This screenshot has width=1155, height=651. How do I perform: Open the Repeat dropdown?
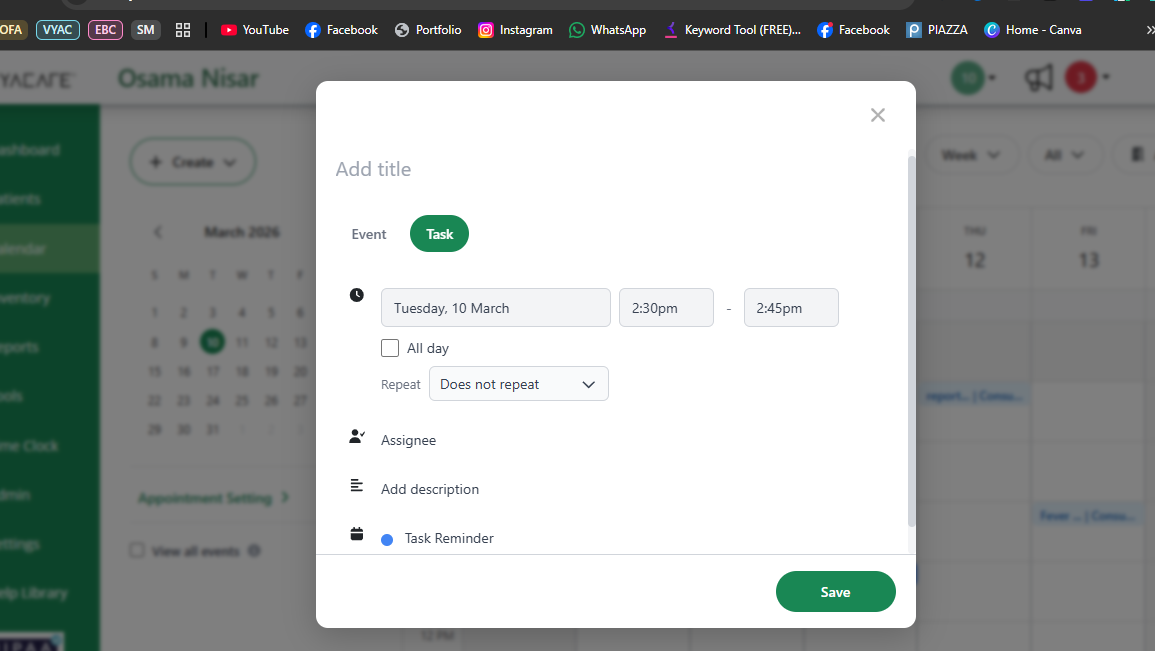tap(518, 384)
